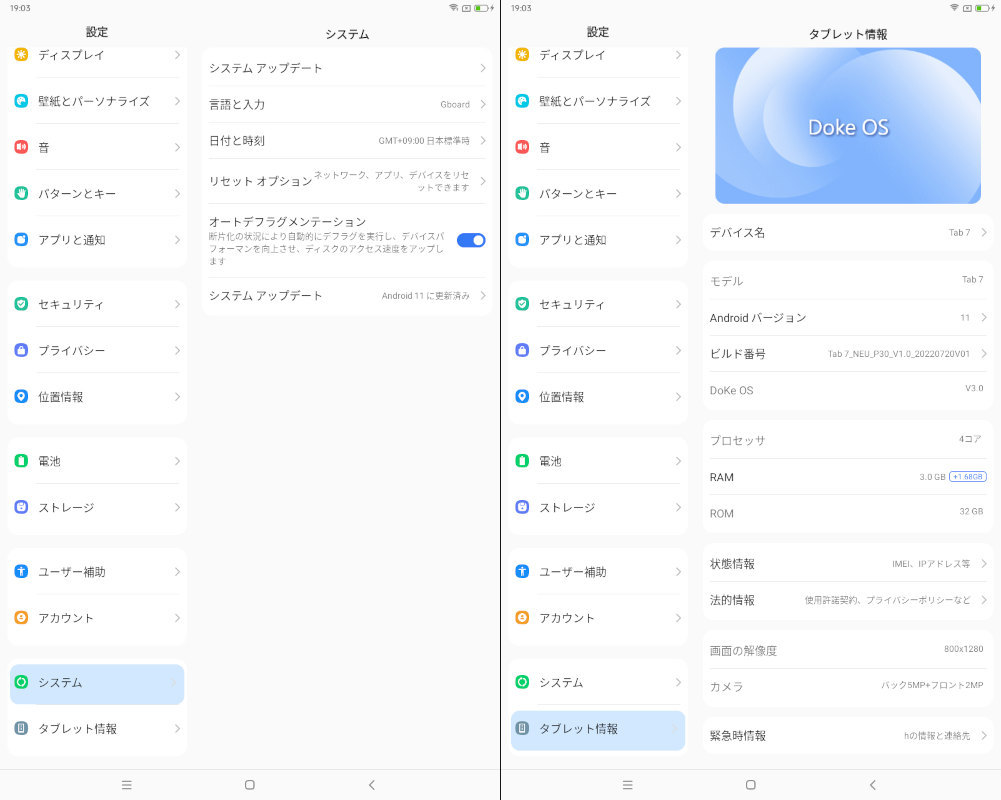Tap the recent apps icon on the left screen
The height and width of the screenshot is (800, 1001).
tap(126, 785)
